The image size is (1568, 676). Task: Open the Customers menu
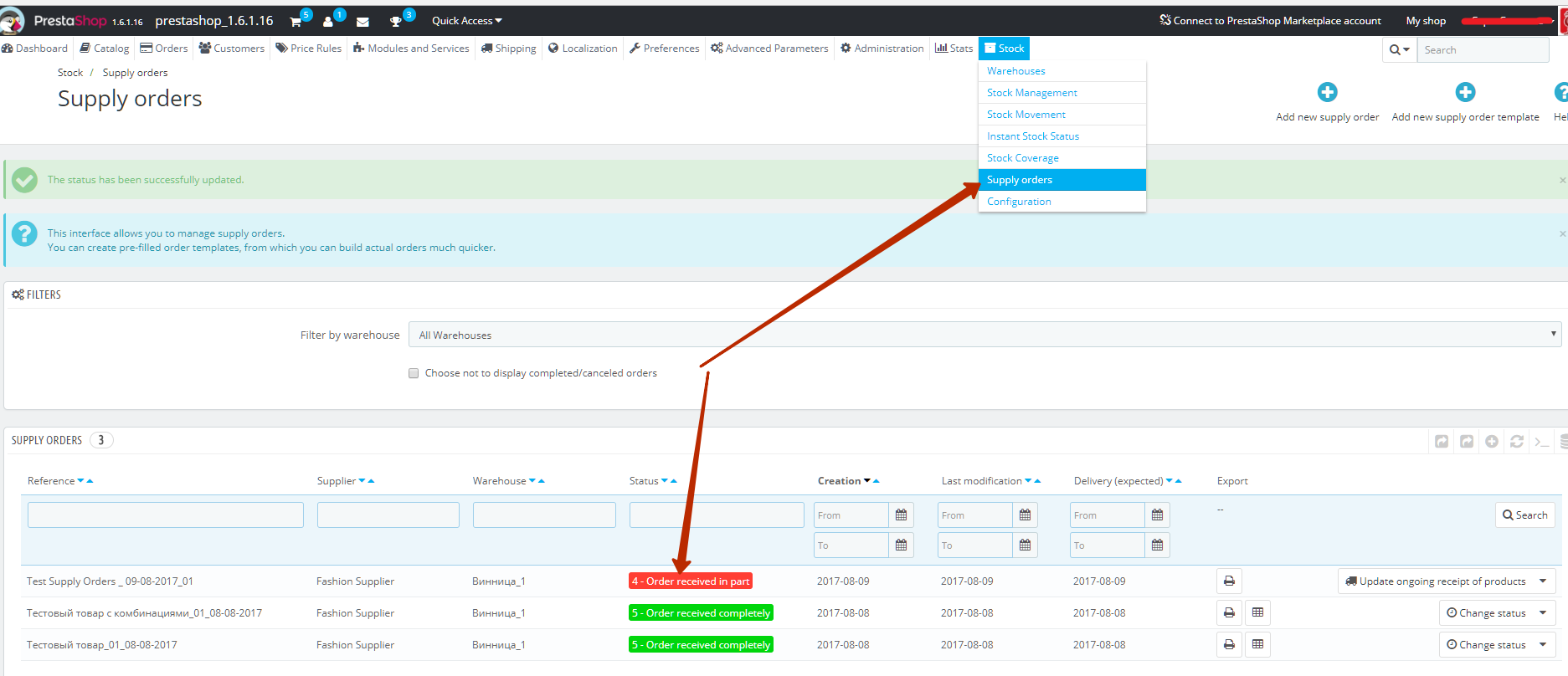(x=232, y=49)
